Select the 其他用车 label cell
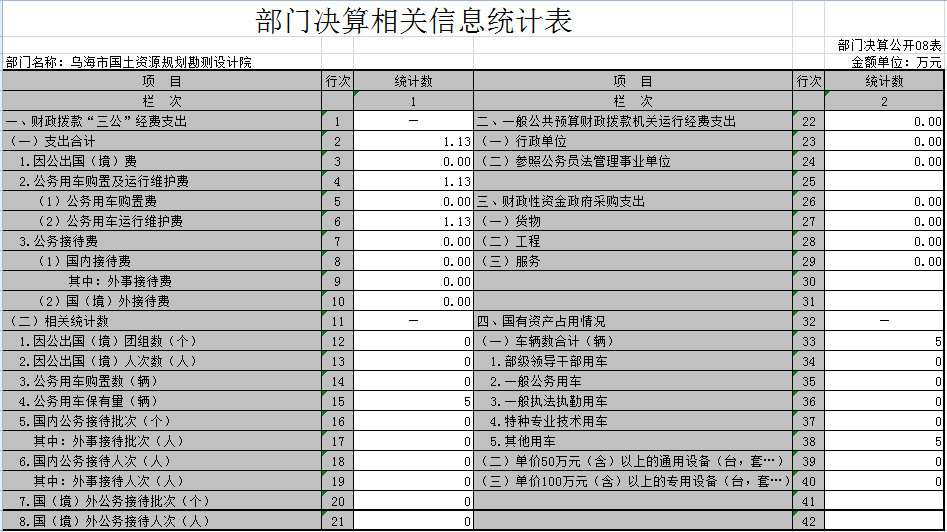Screen dimensions: 947x532 click(x=632, y=442)
